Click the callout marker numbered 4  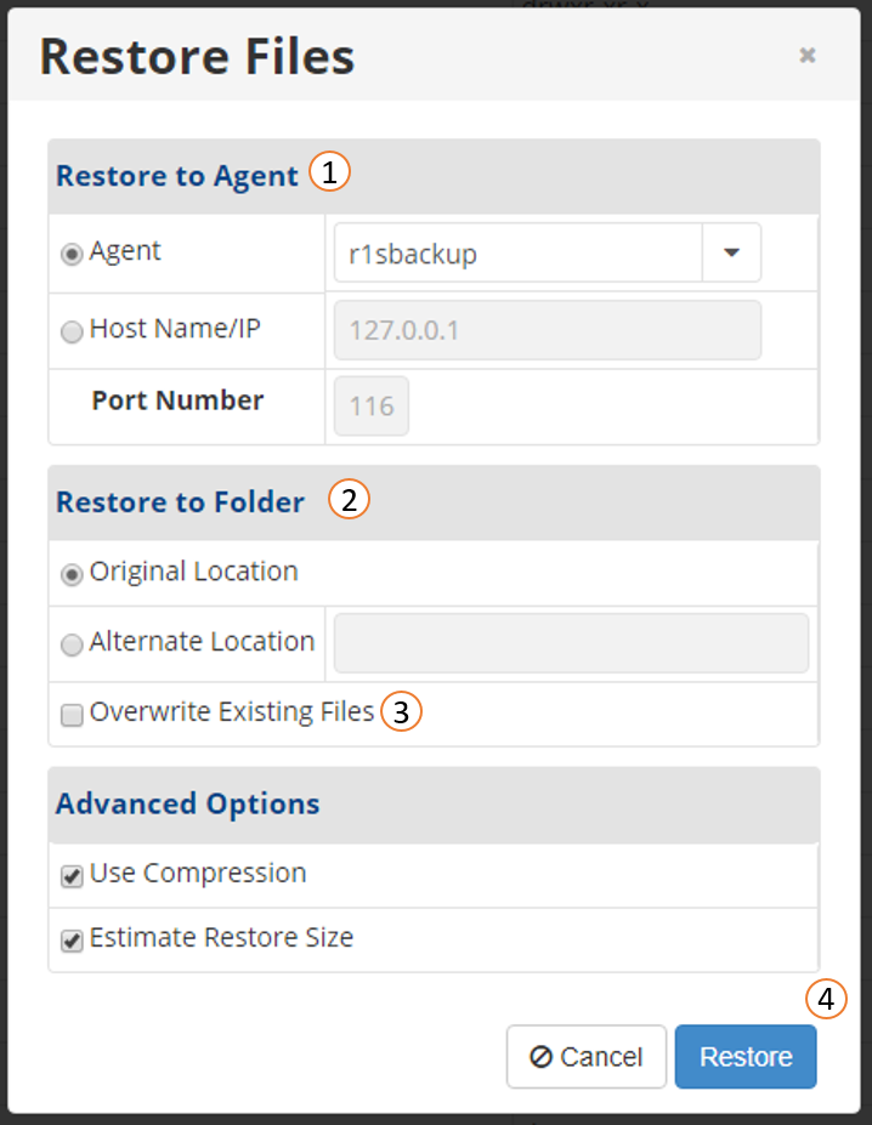826,999
